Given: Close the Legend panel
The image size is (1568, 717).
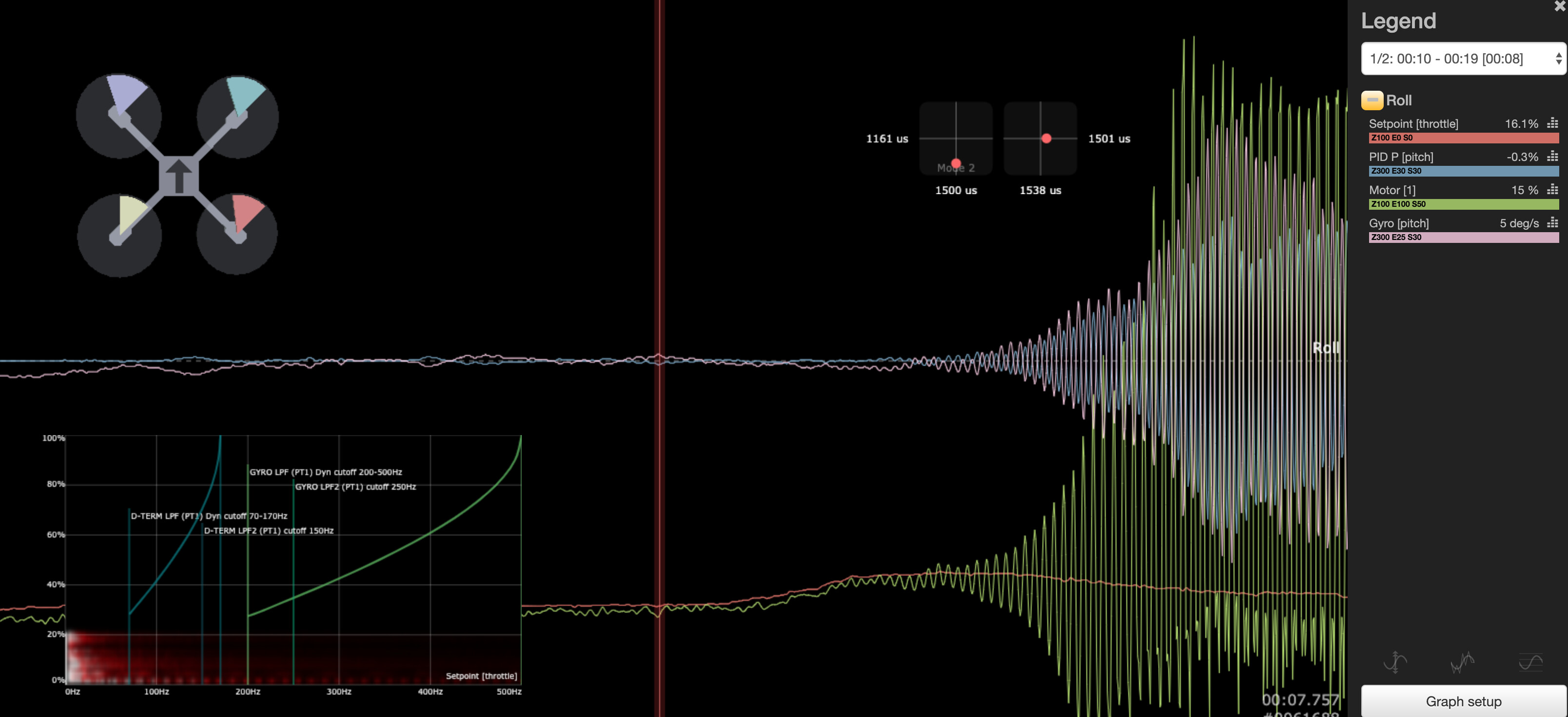Looking at the screenshot, I should pyautogui.click(x=1560, y=6).
